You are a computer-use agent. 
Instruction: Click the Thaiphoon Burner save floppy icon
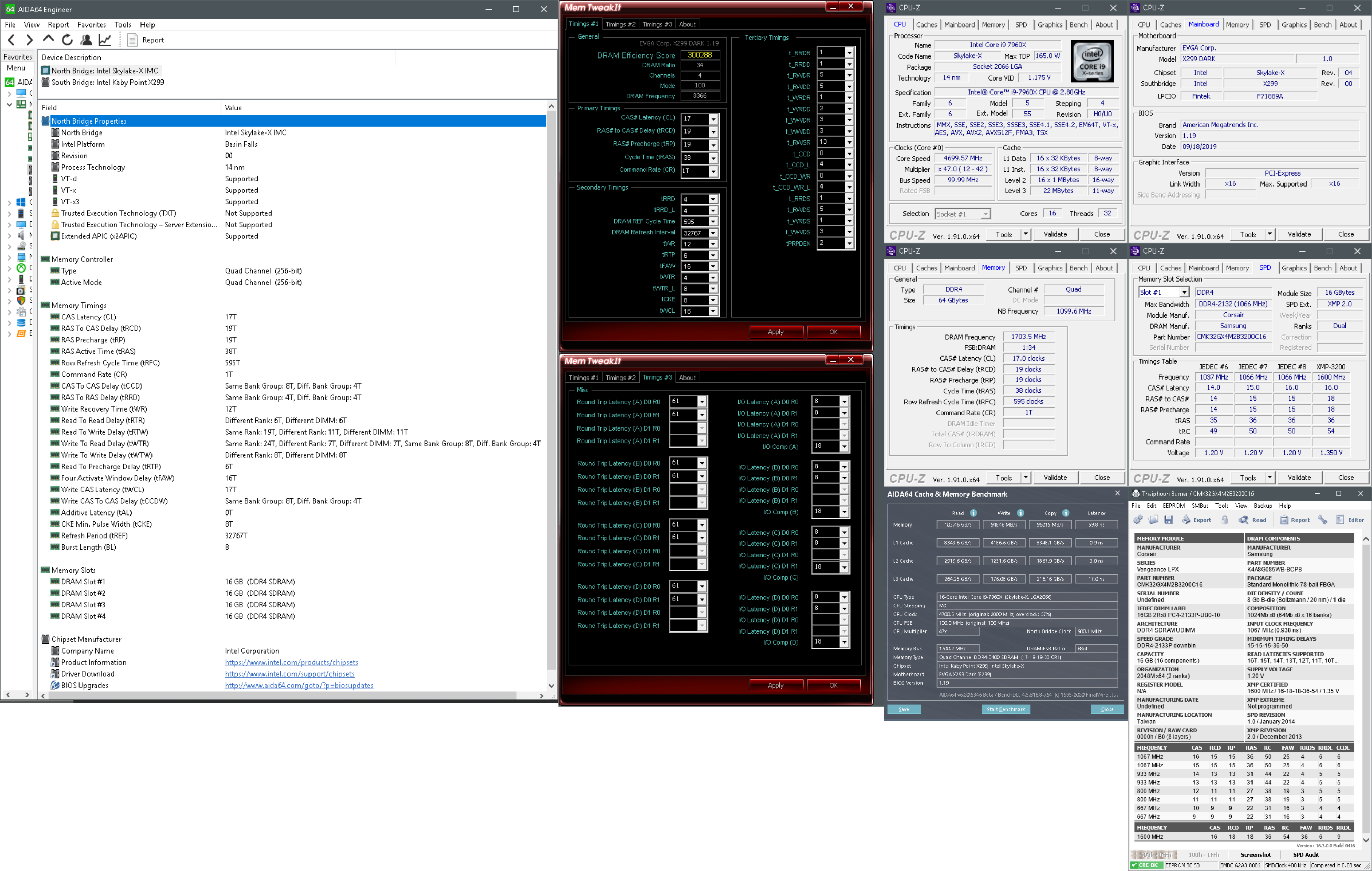pos(1168,520)
